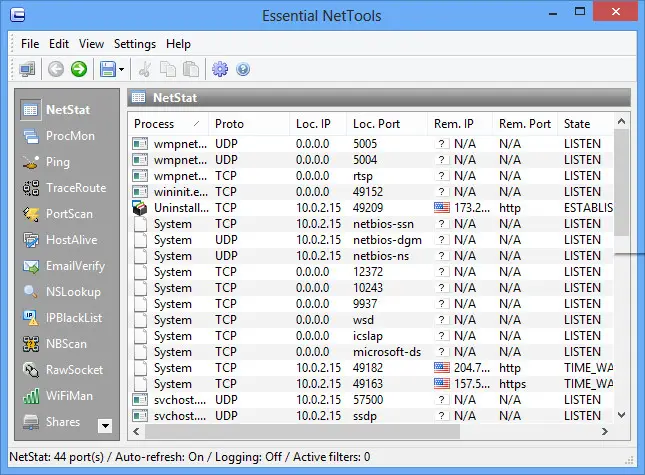
Task: Click the US flag in 173.2 row
Action: [442, 208]
